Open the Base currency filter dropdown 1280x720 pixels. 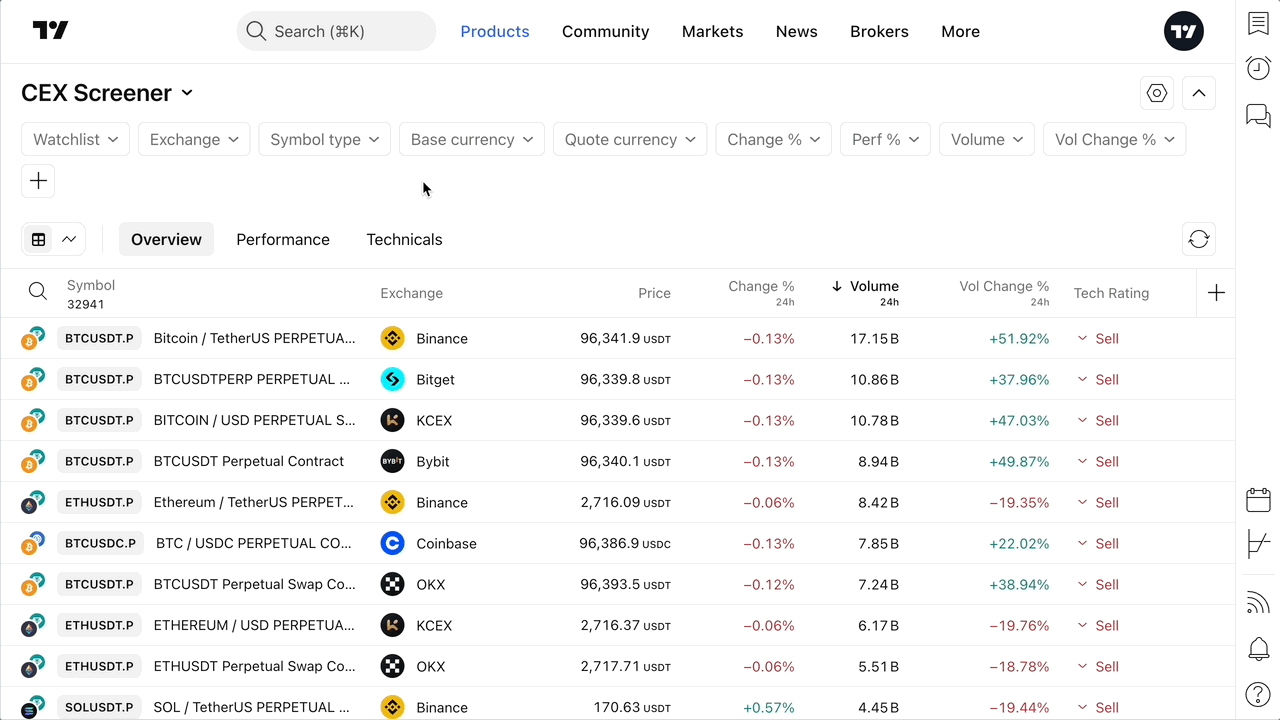[x=472, y=139]
